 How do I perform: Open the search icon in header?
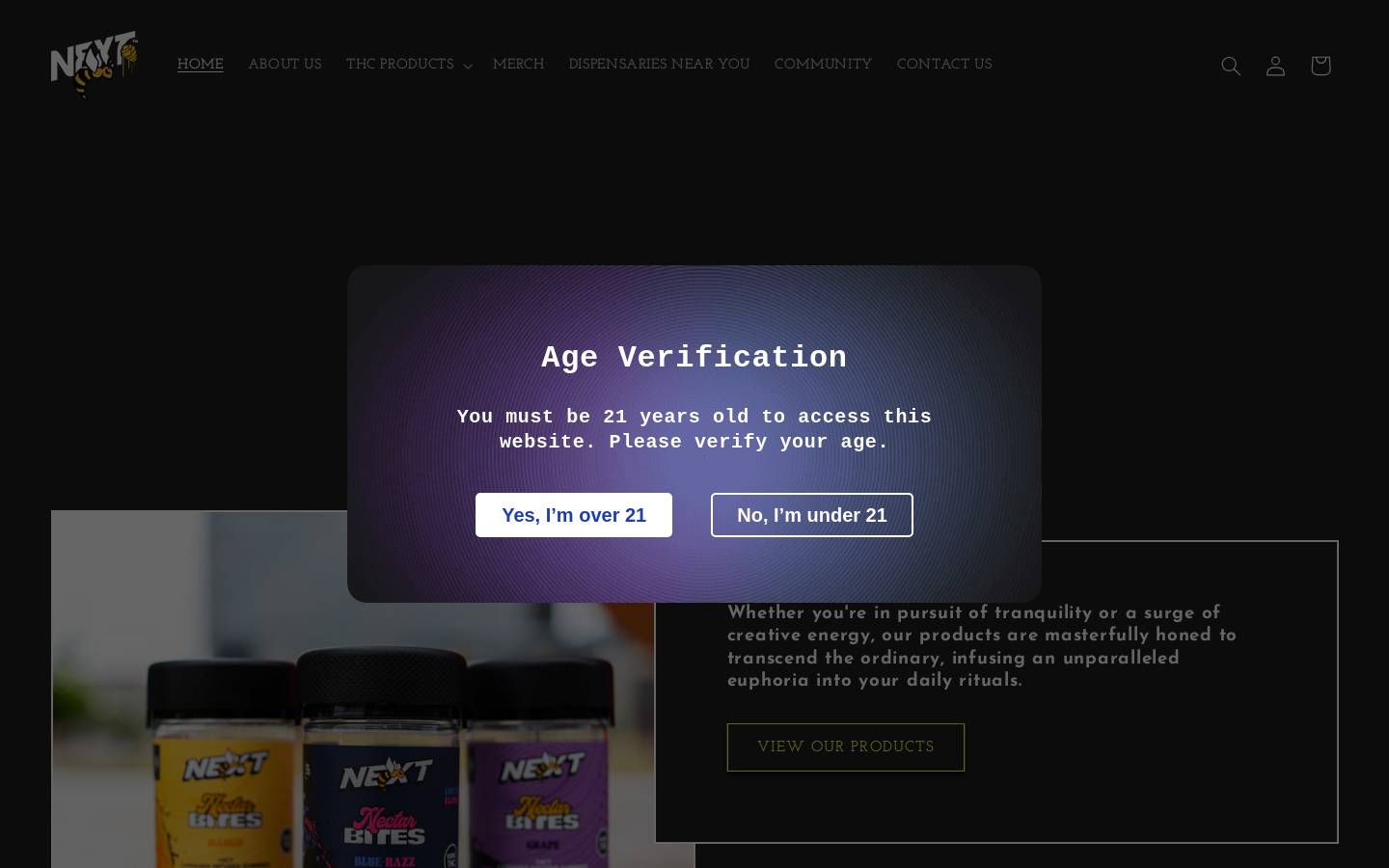[1231, 66]
